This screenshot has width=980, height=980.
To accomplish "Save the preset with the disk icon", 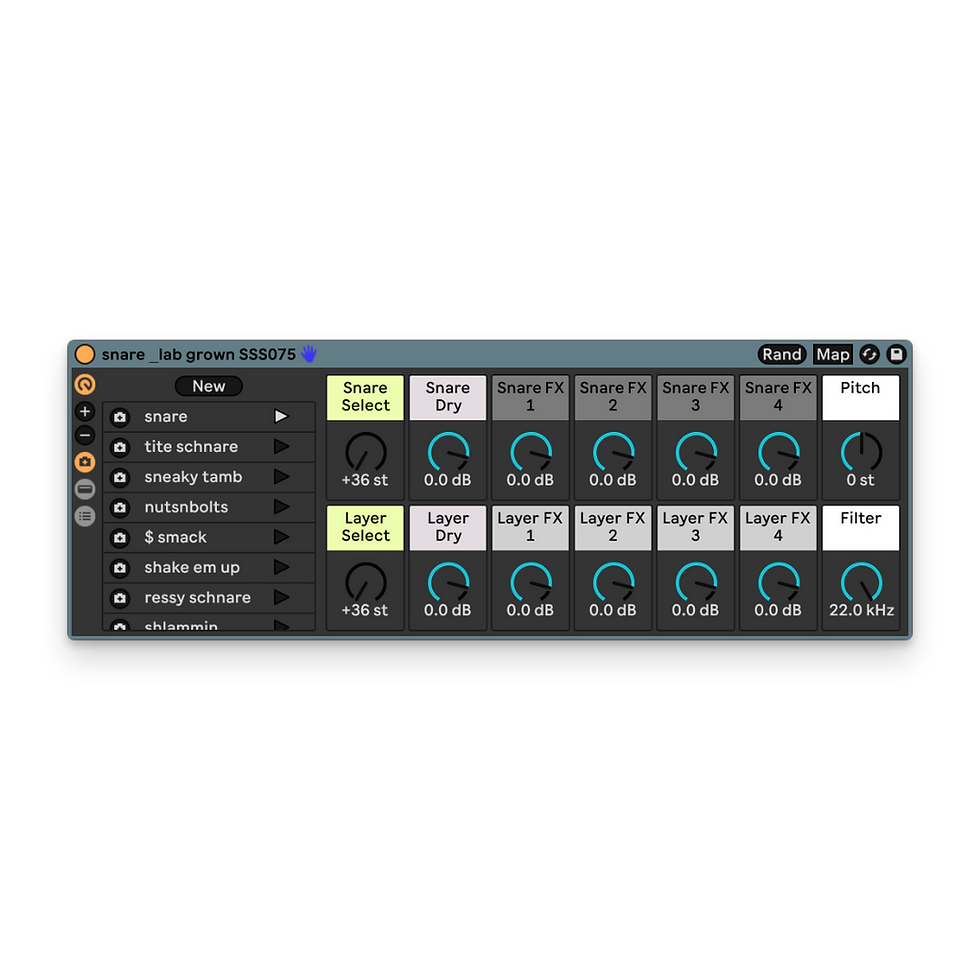I will [x=896, y=354].
